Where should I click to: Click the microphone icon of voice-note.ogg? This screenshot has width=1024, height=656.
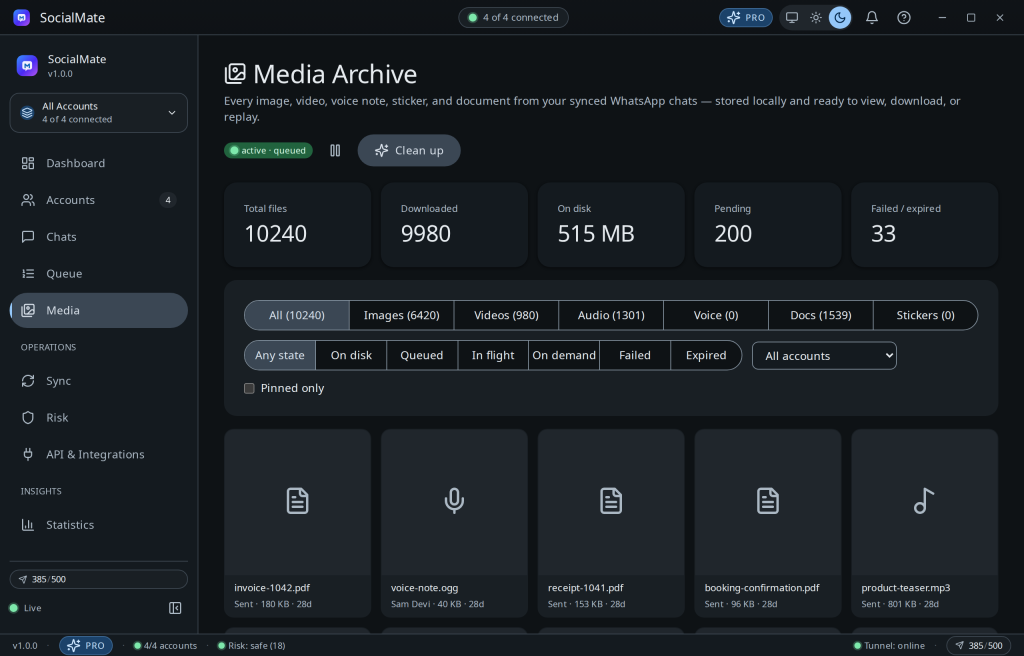pyautogui.click(x=454, y=501)
